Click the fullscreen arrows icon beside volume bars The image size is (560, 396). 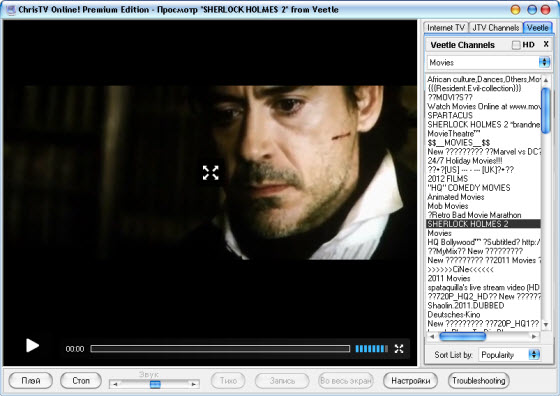[x=399, y=349]
